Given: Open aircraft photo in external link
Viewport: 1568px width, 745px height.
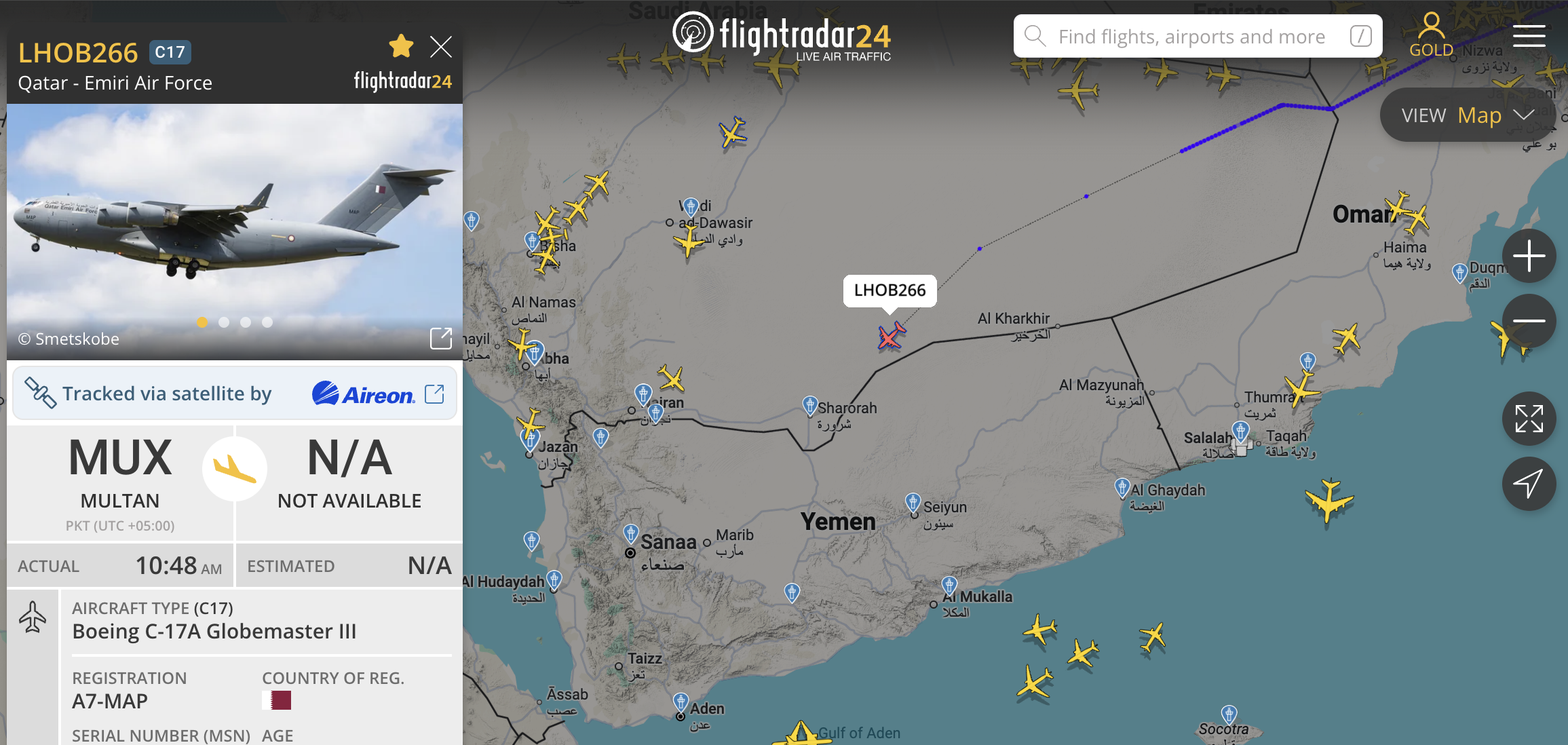Looking at the screenshot, I should (441, 338).
